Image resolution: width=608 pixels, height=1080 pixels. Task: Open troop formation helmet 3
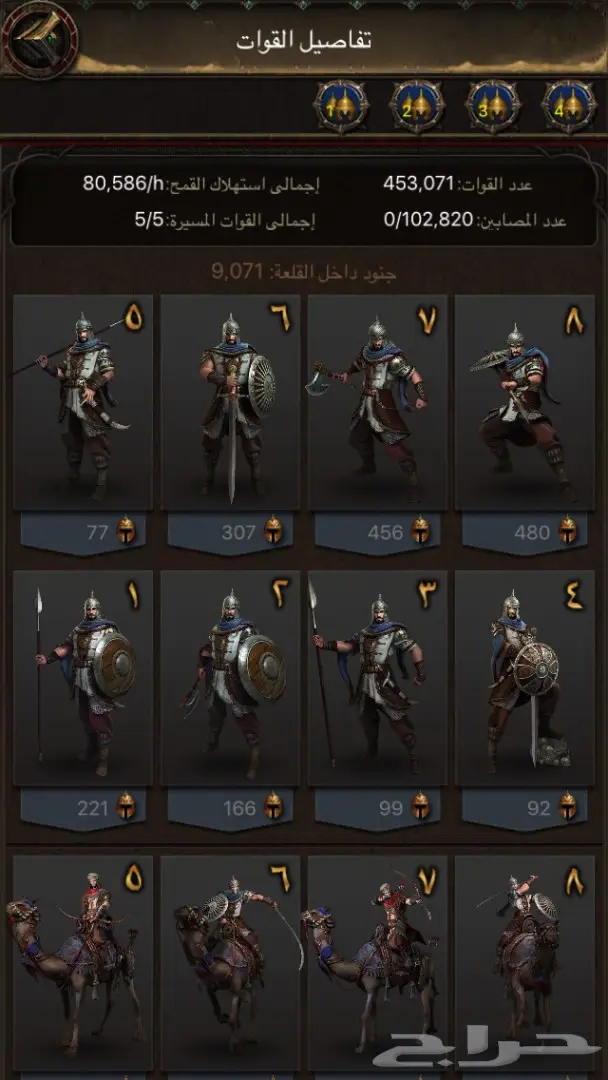tap(493, 107)
